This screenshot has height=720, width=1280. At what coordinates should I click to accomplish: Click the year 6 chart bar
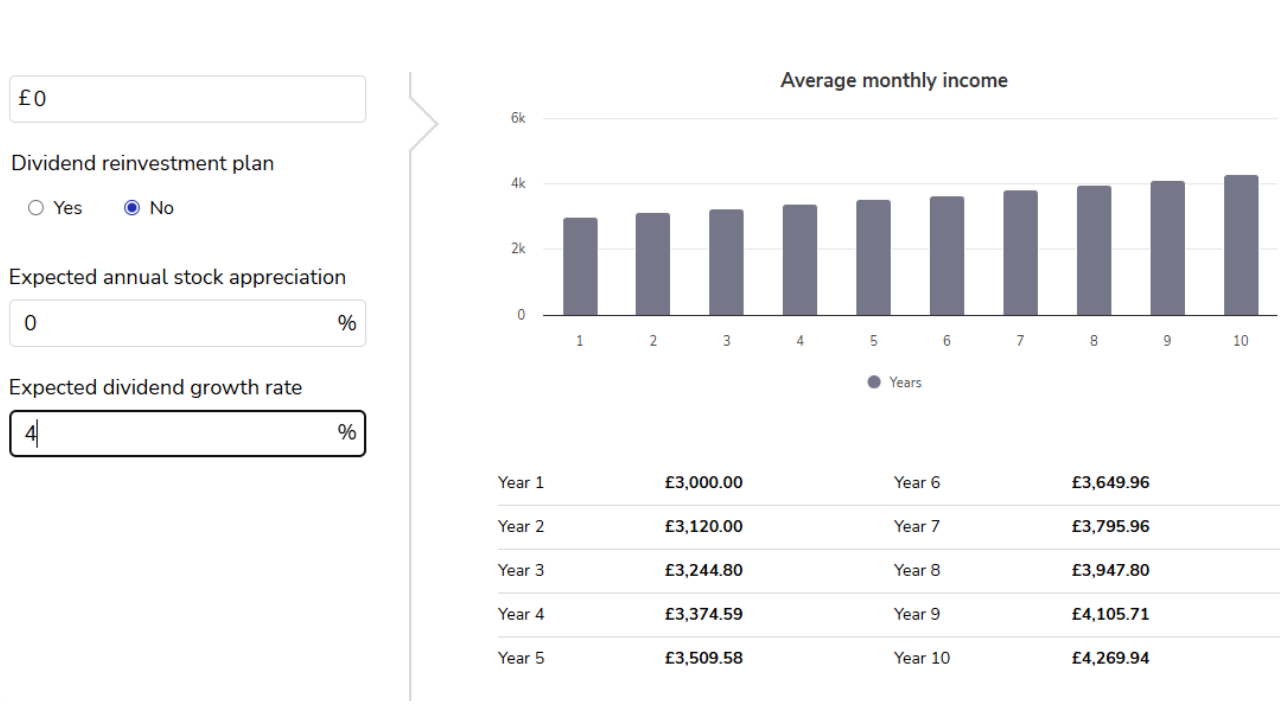(x=947, y=256)
